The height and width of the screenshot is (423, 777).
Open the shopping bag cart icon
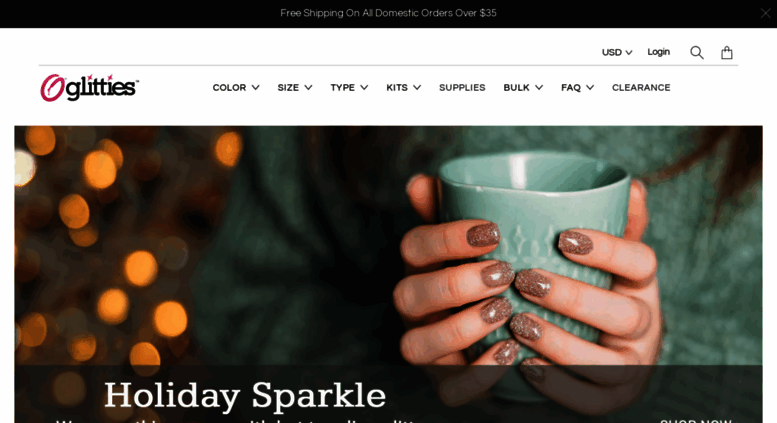(x=726, y=53)
